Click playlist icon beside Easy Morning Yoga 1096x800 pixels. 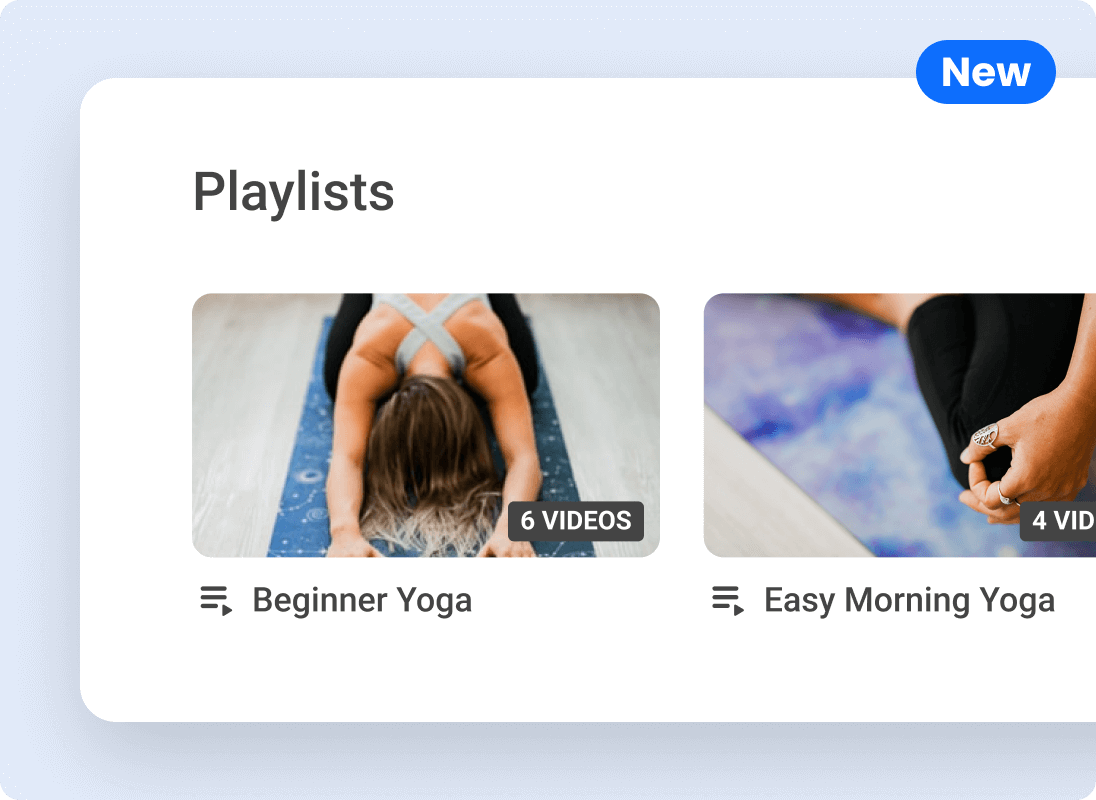(728, 600)
